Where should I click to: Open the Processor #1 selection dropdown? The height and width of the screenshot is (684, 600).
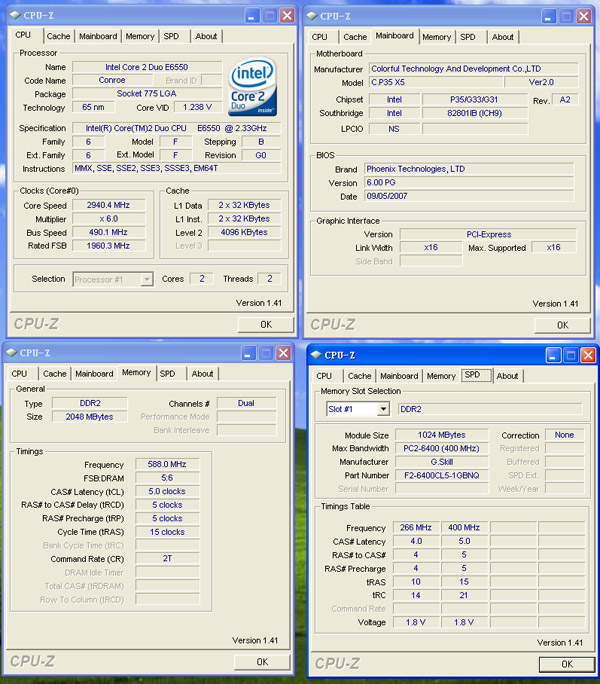(147, 279)
